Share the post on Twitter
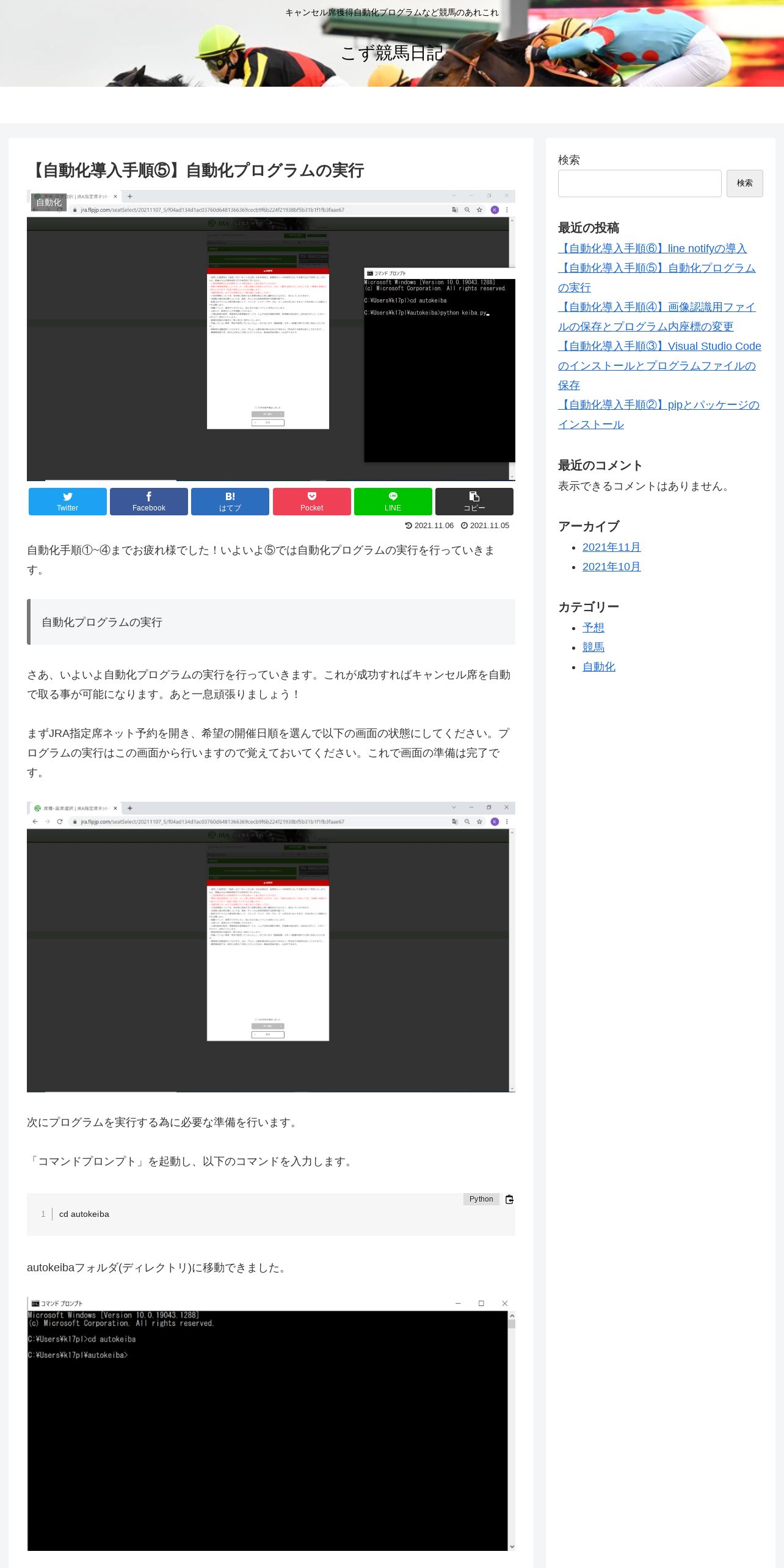 coord(68,501)
